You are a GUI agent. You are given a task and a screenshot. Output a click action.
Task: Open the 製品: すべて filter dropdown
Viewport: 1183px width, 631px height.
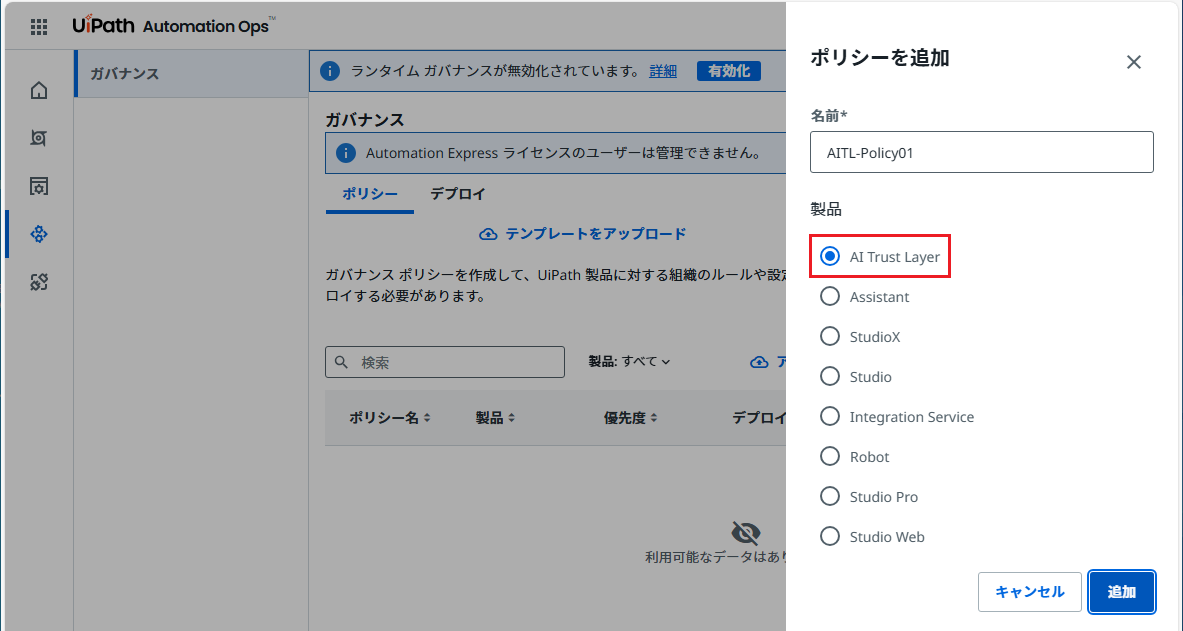629,362
